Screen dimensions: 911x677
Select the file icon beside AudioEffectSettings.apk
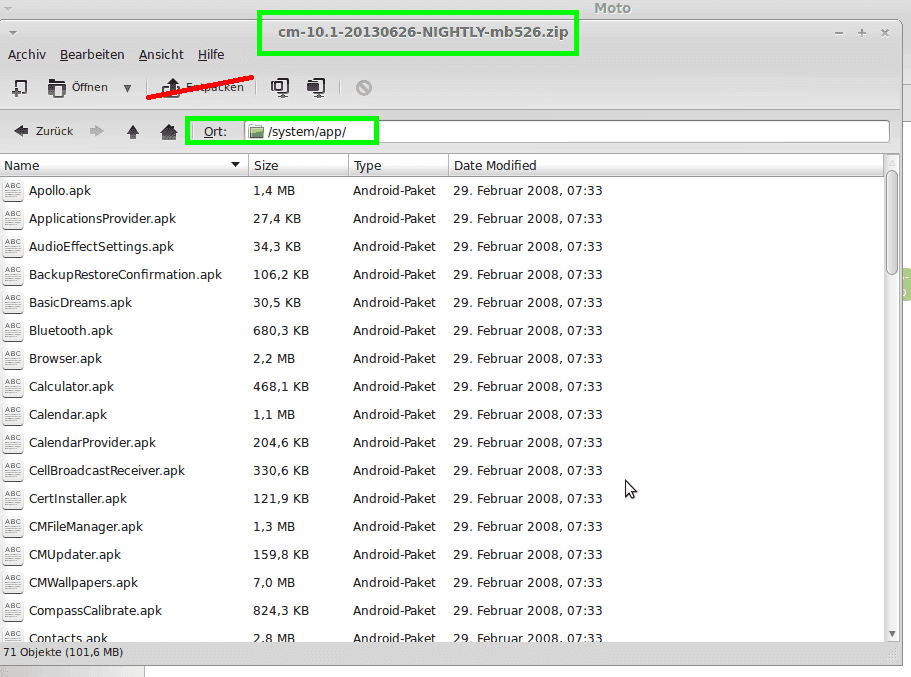point(13,246)
